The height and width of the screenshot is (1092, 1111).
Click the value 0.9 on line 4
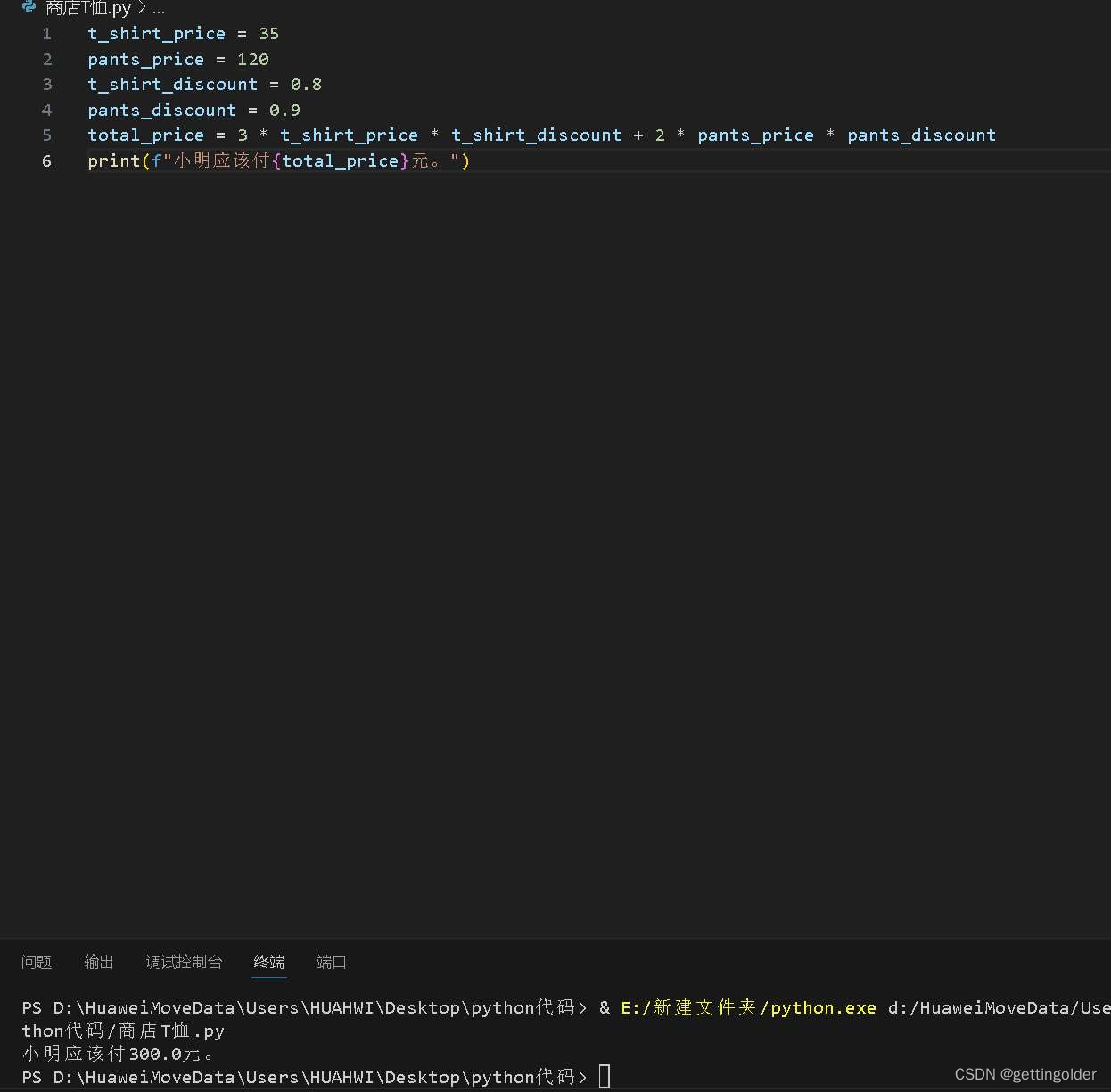tap(284, 111)
